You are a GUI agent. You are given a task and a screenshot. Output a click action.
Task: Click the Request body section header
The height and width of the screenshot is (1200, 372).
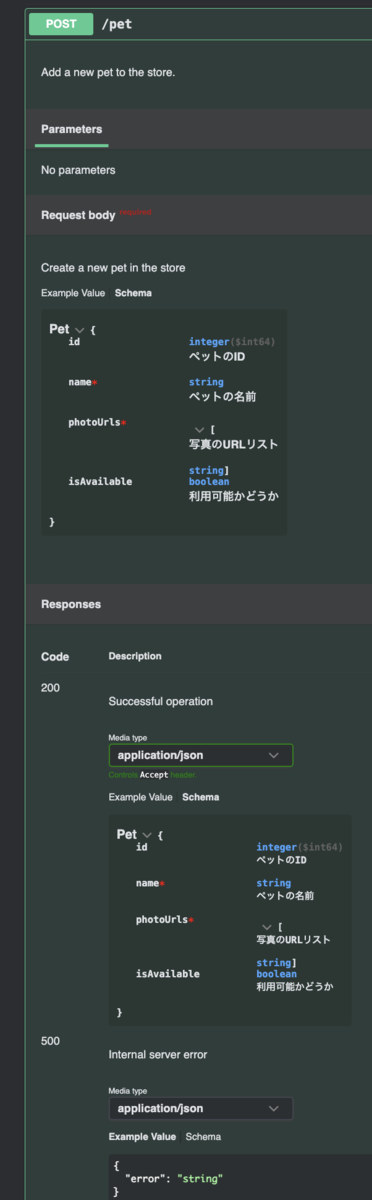[78, 215]
